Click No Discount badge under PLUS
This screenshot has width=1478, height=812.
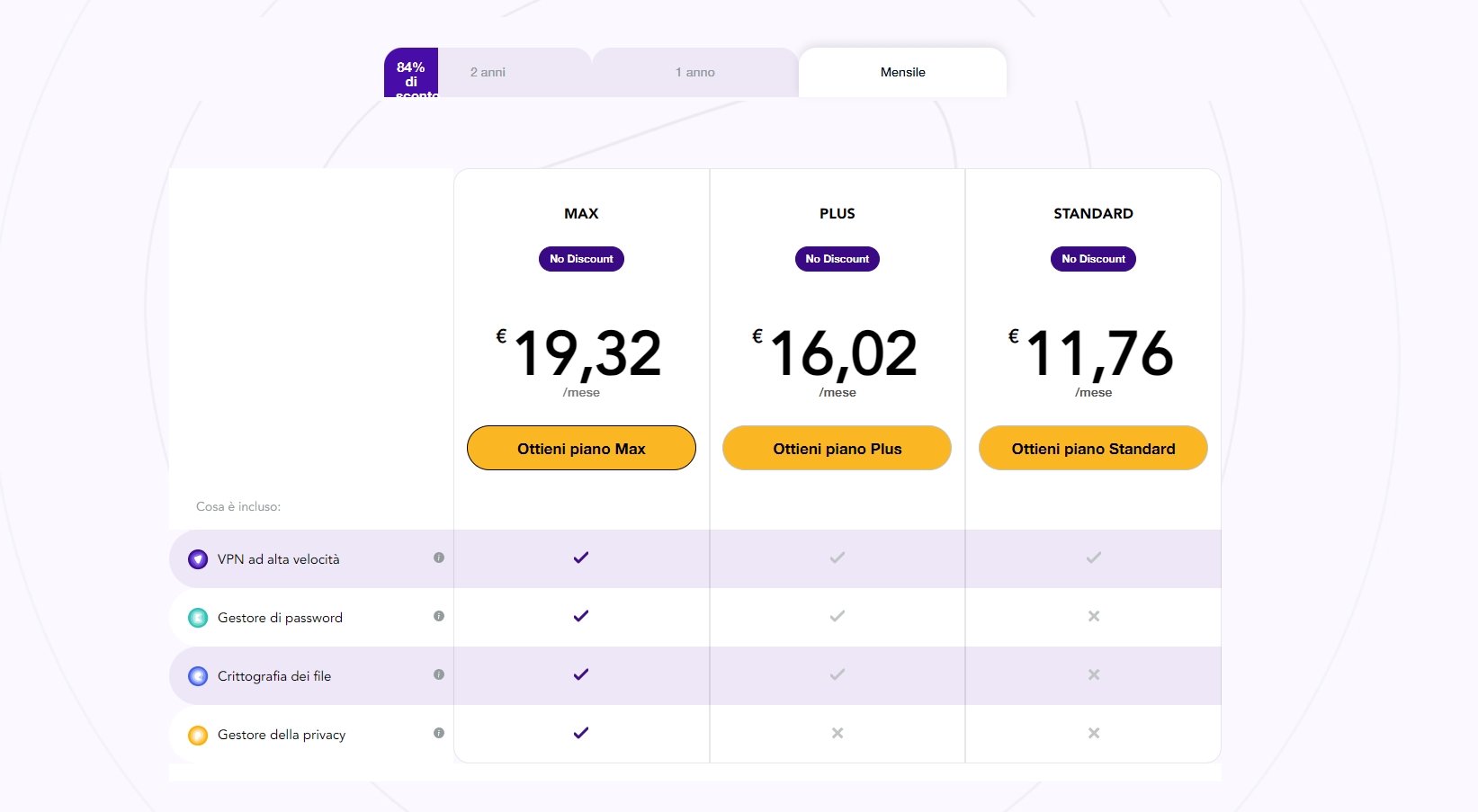pyautogui.click(x=837, y=259)
